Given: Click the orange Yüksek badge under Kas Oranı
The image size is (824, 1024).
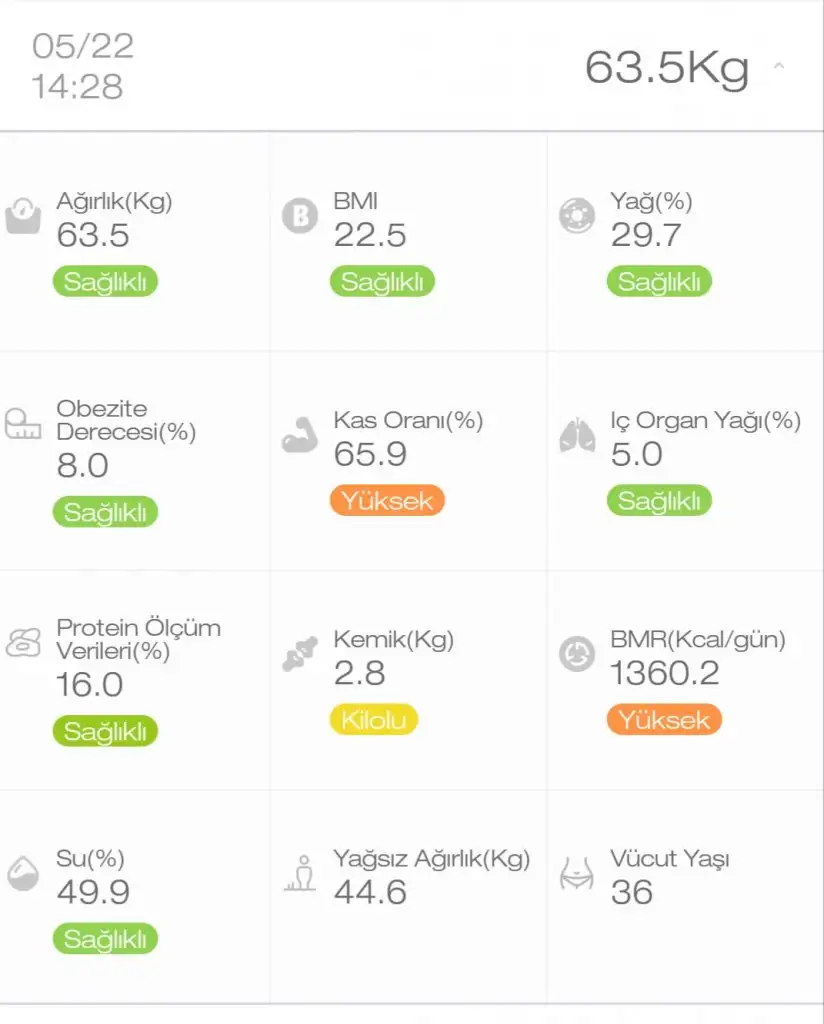Looking at the screenshot, I should pyautogui.click(x=387, y=501).
